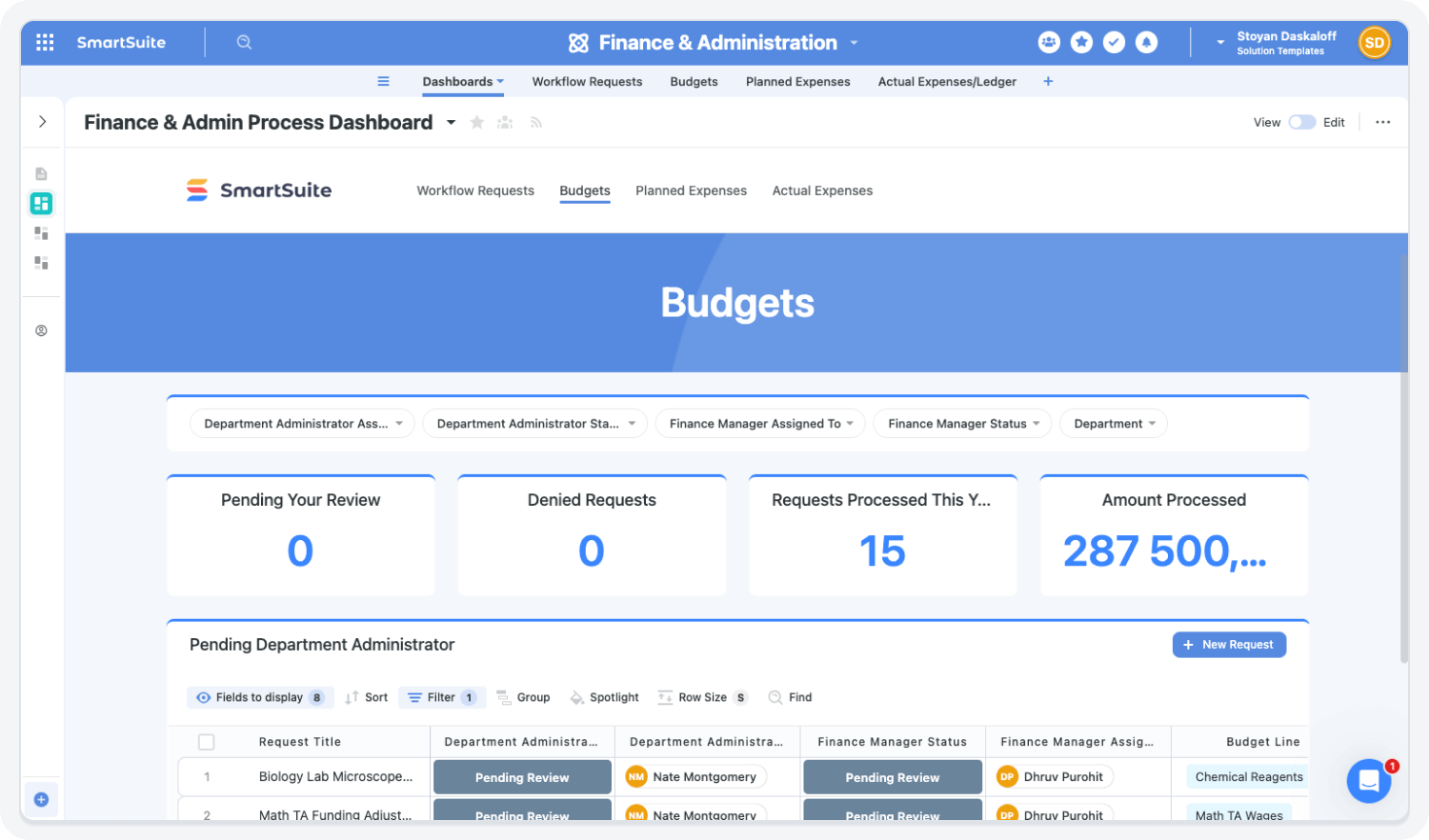This screenshot has width=1429, height=840.
Task: Click the Budget Line column header
Action: coord(1262,742)
